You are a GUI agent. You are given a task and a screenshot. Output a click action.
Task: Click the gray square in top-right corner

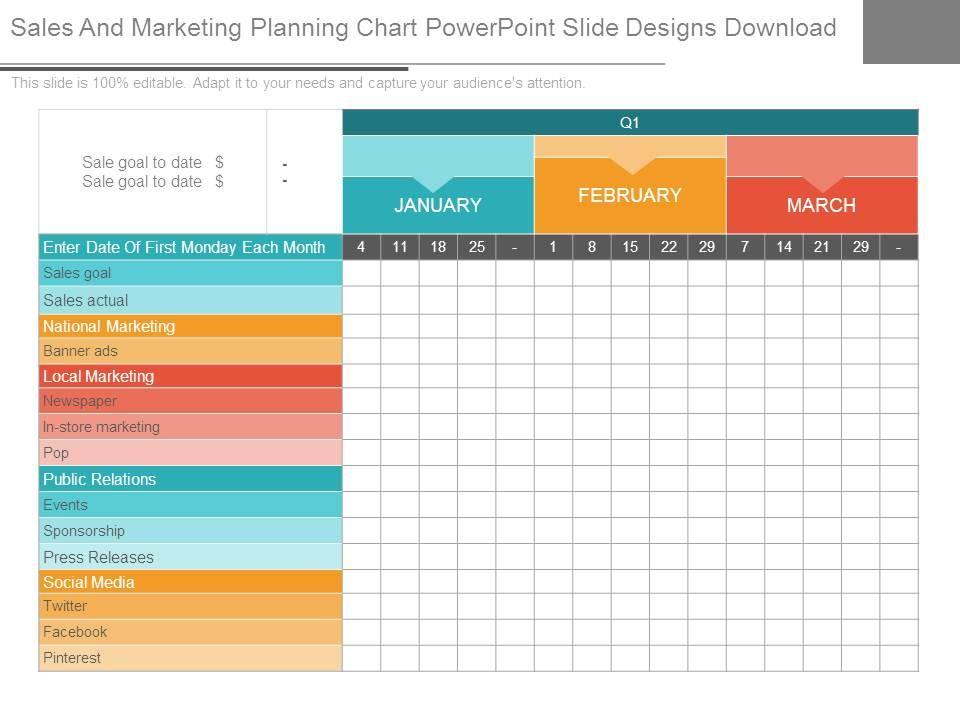910,32
